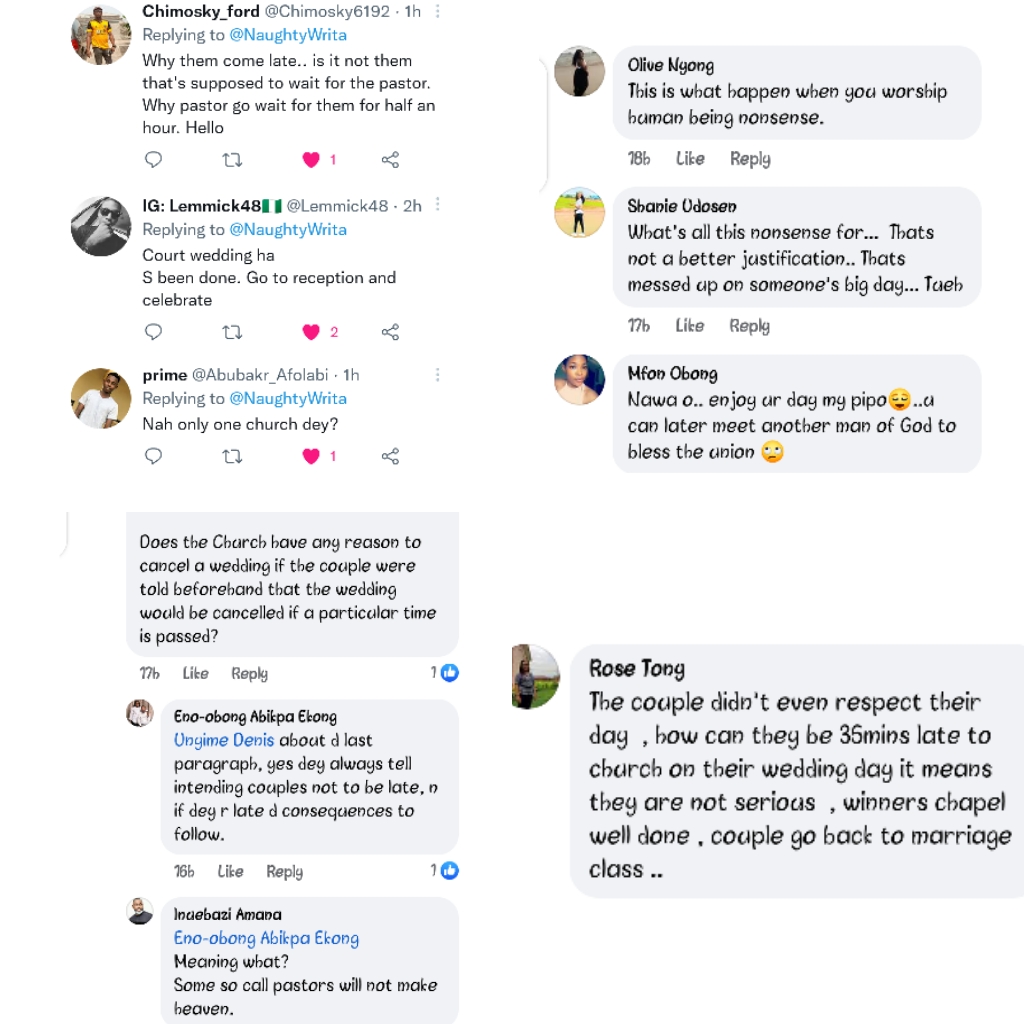Reply to Shanie Udosen's comment
The width and height of the screenshot is (1024, 1024).
click(x=749, y=326)
